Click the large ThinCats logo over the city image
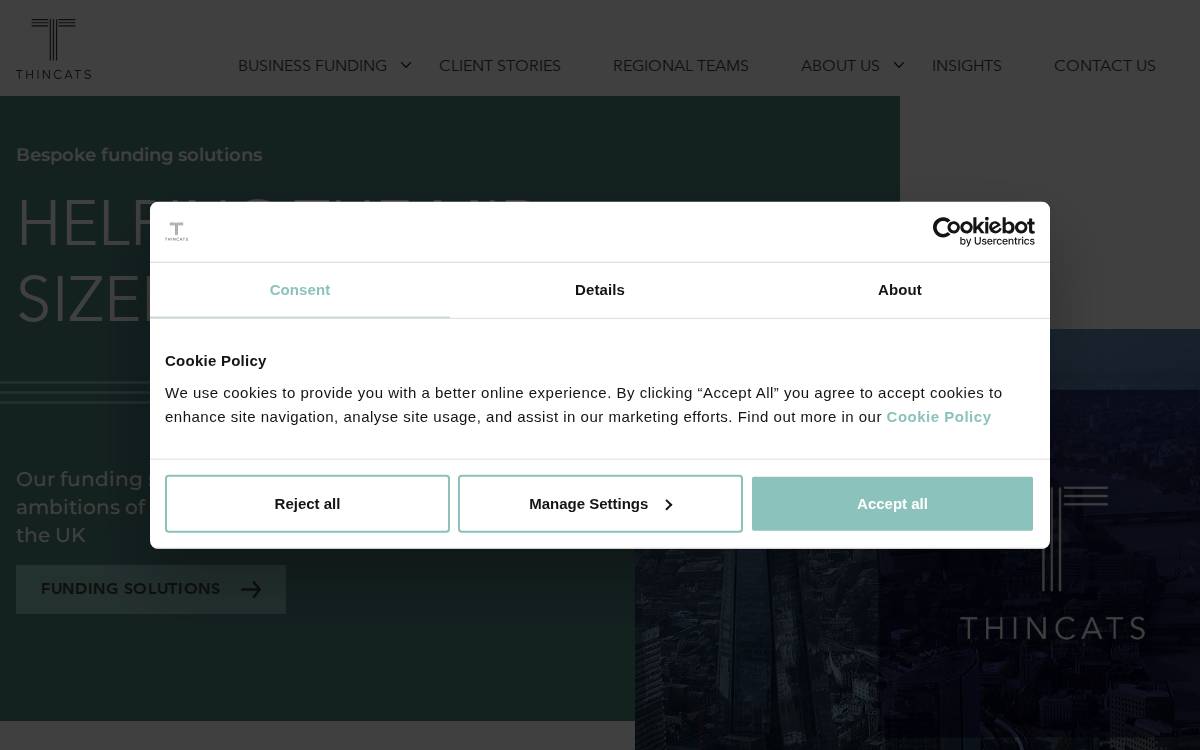Viewport: 1200px width, 750px height. click(x=1053, y=563)
